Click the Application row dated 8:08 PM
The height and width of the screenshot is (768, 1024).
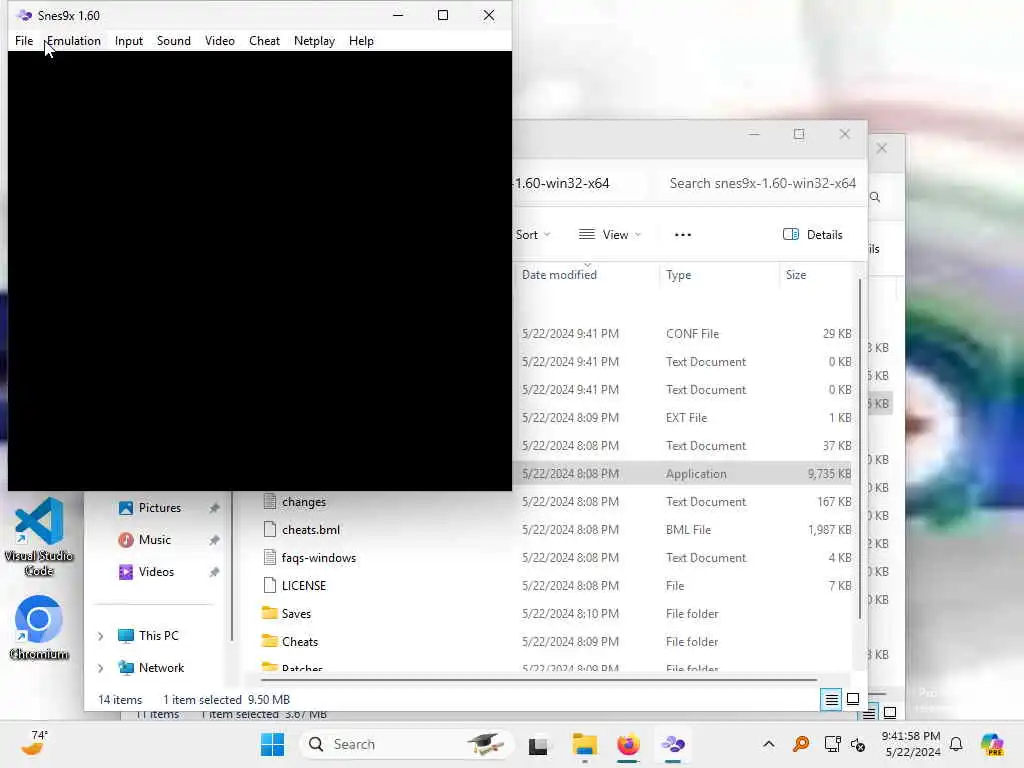[x=684, y=473]
